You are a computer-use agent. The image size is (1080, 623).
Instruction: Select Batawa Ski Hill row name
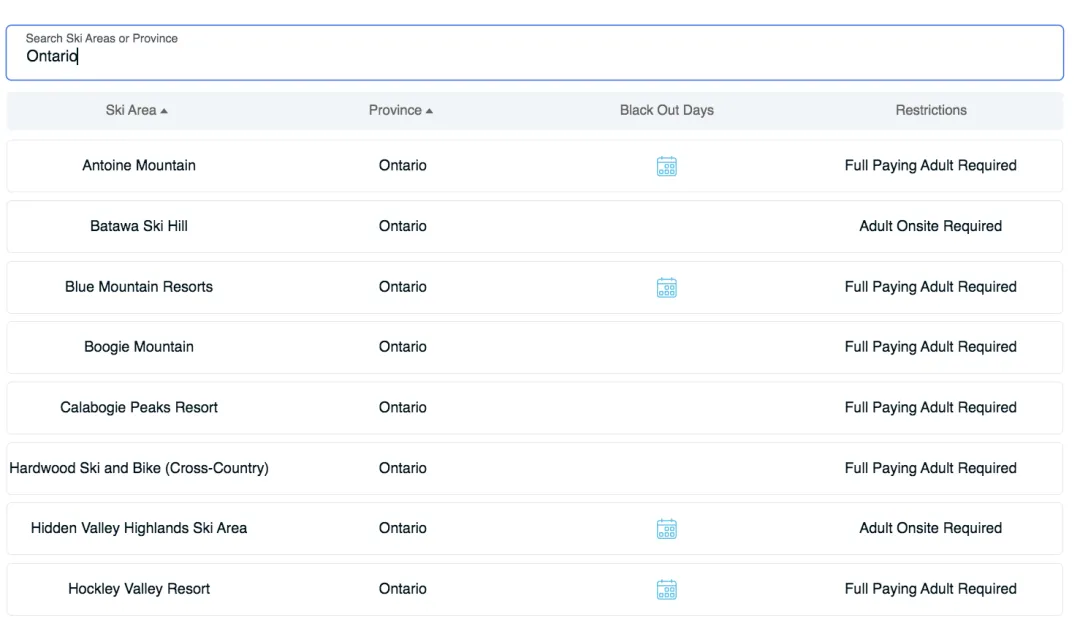(x=139, y=226)
